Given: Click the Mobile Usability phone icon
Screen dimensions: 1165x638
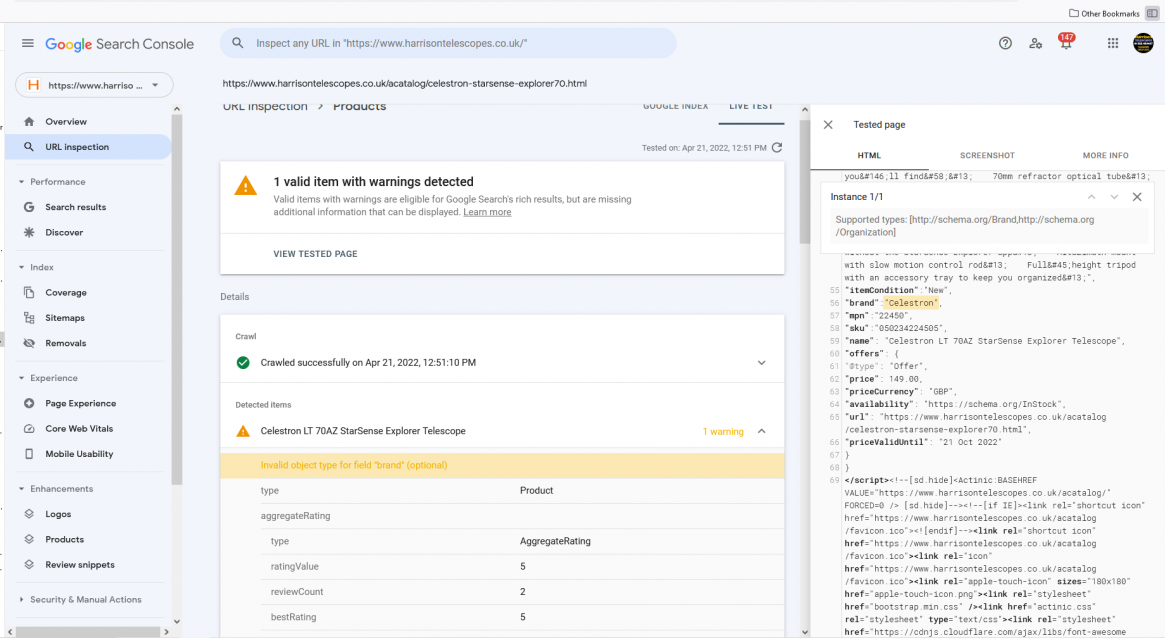Looking at the screenshot, I should tap(29, 454).
